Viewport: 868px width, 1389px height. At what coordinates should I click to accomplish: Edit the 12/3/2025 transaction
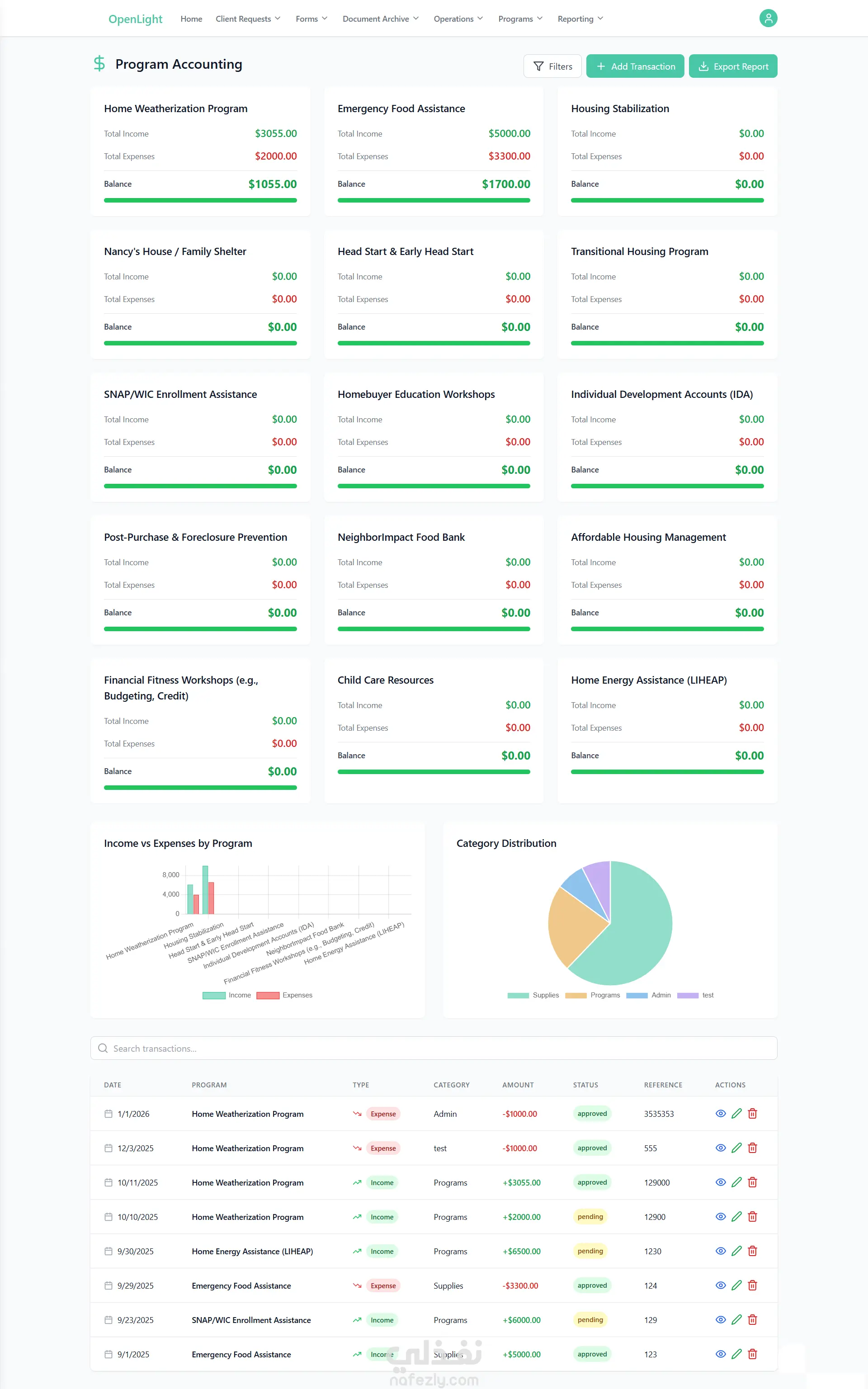click(x=736, y=1148)
